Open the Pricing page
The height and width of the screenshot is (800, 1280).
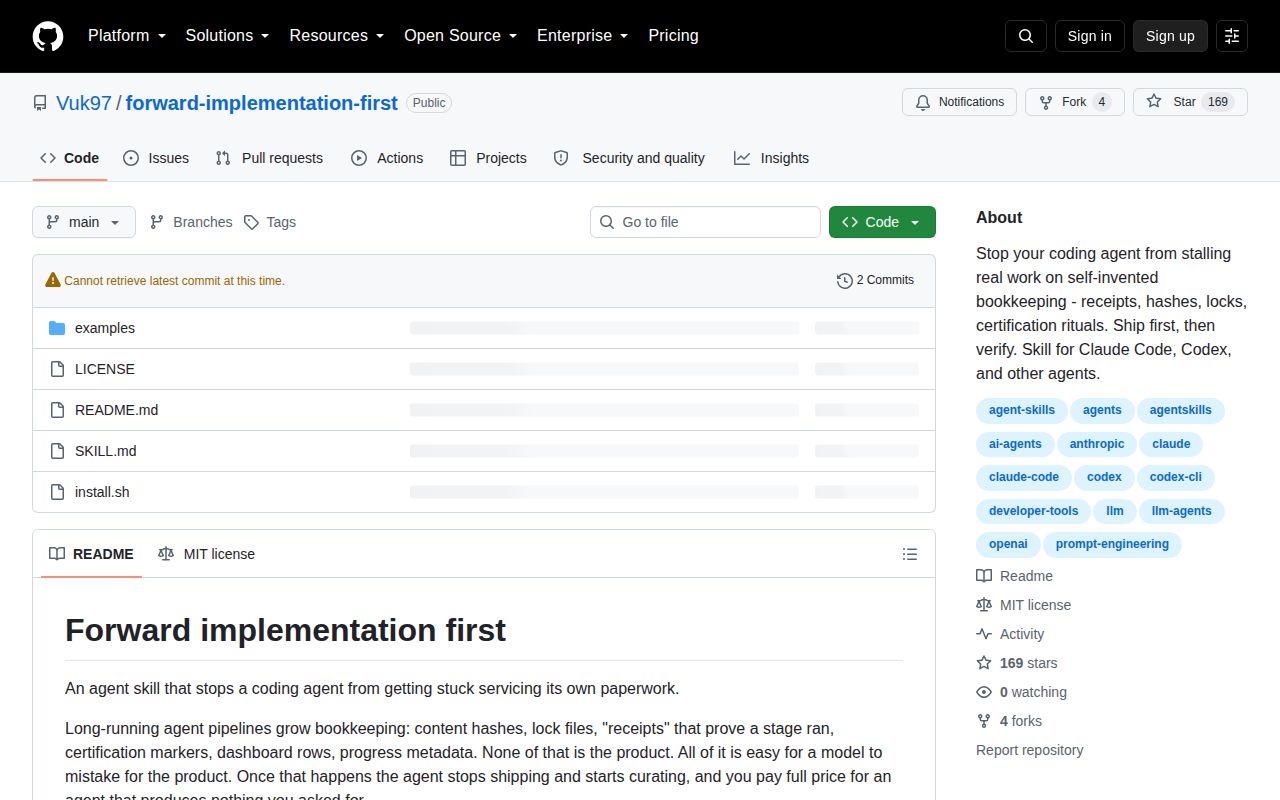click(x=673, y=36)
